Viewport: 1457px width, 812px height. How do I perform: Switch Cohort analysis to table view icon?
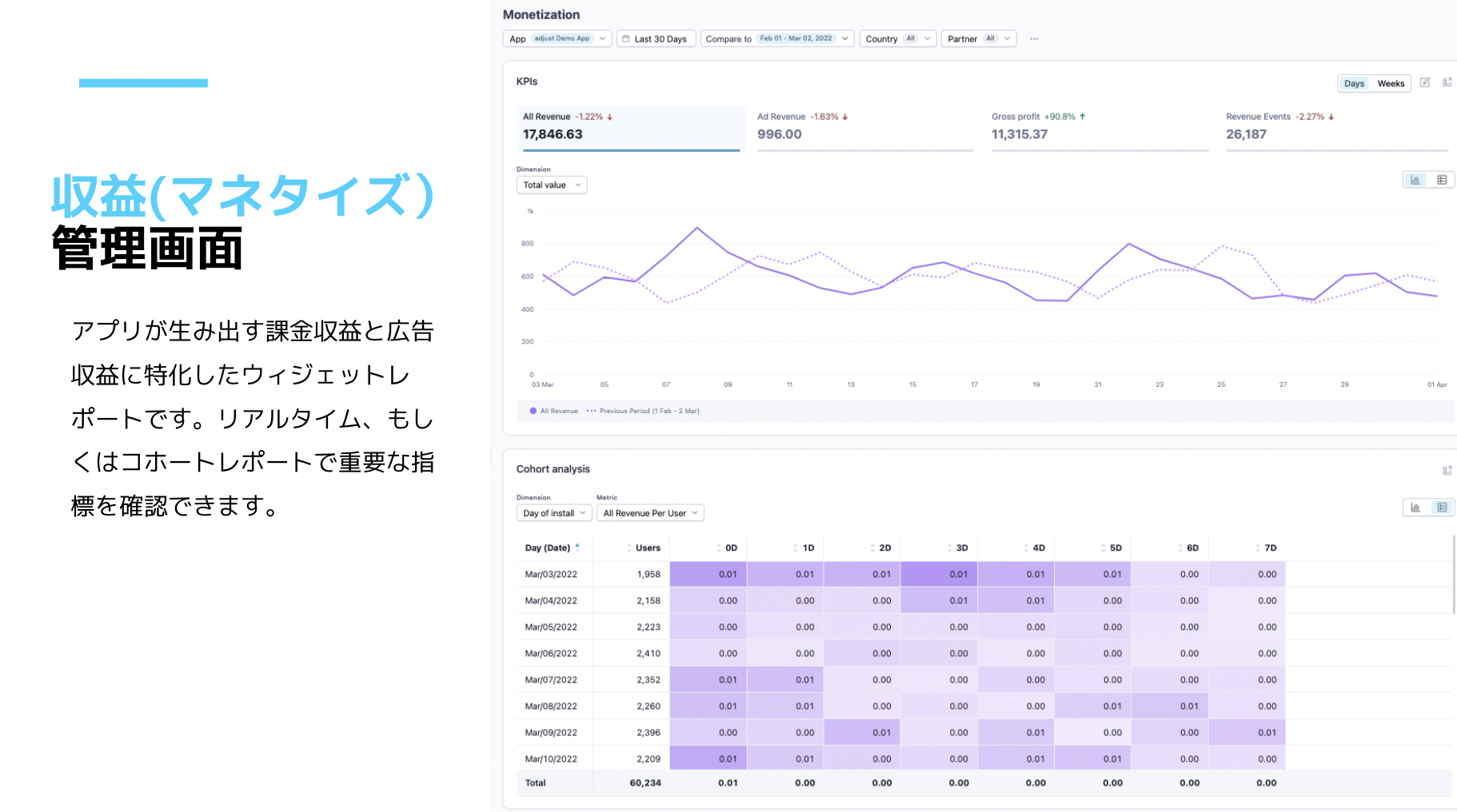(1442, 507)
